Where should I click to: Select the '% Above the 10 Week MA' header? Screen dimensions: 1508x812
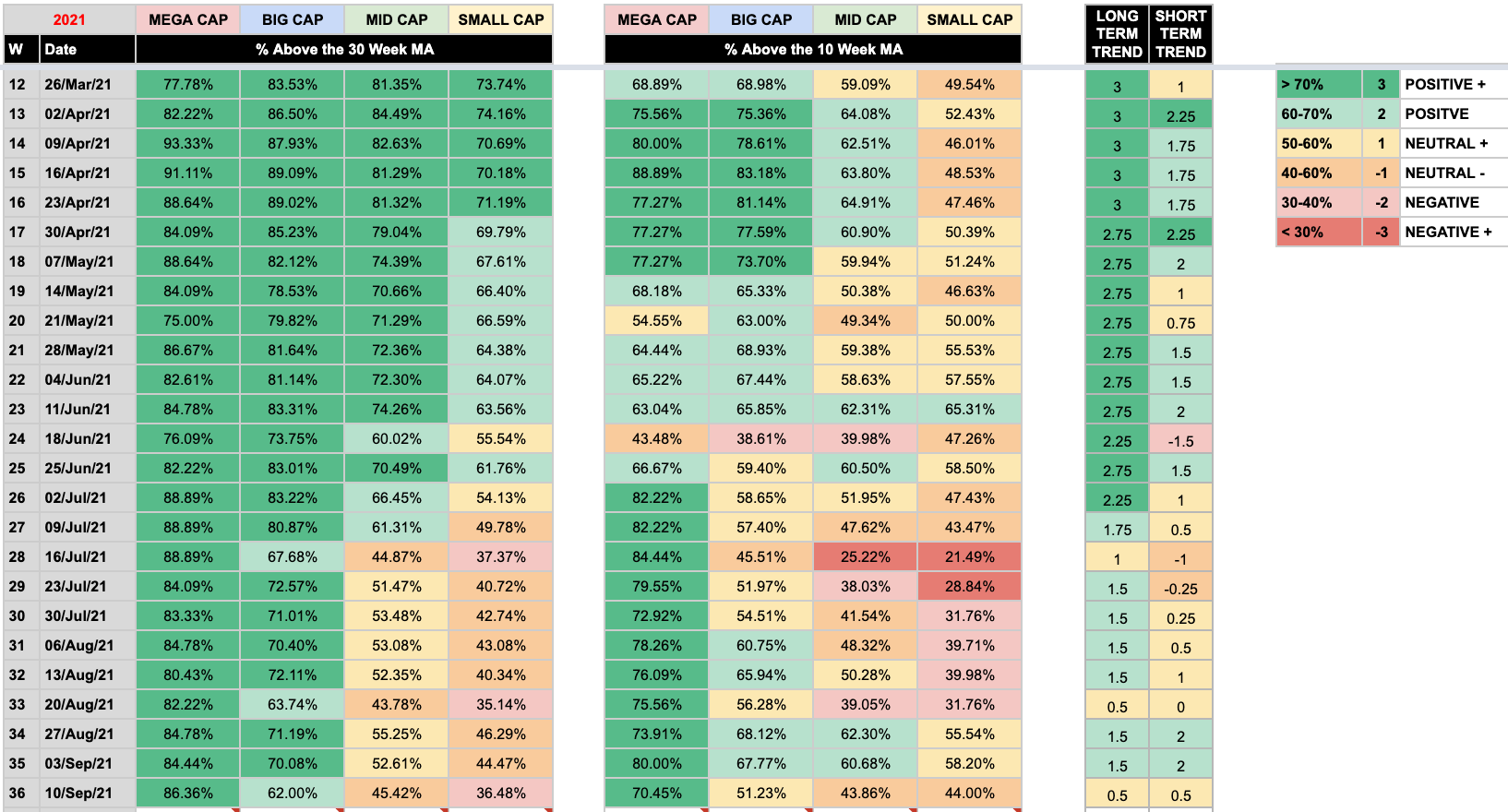point(813,49)
